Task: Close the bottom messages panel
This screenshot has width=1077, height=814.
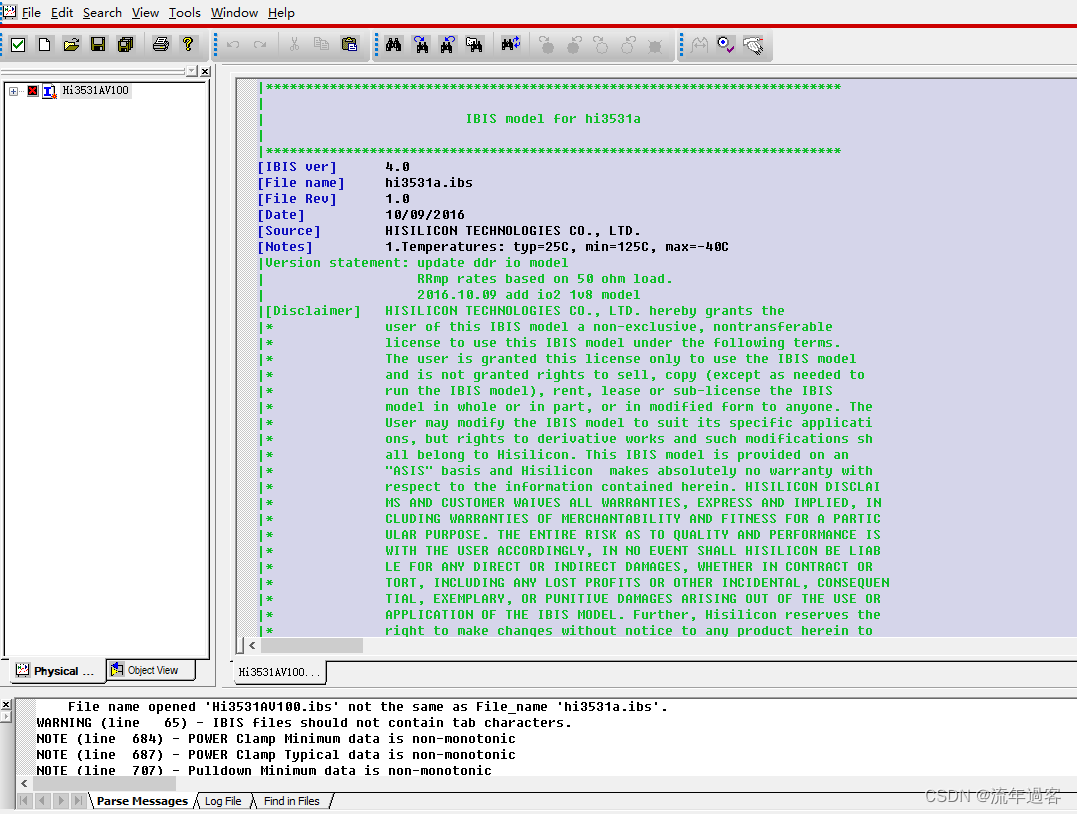Action: (x=5, y=705)
